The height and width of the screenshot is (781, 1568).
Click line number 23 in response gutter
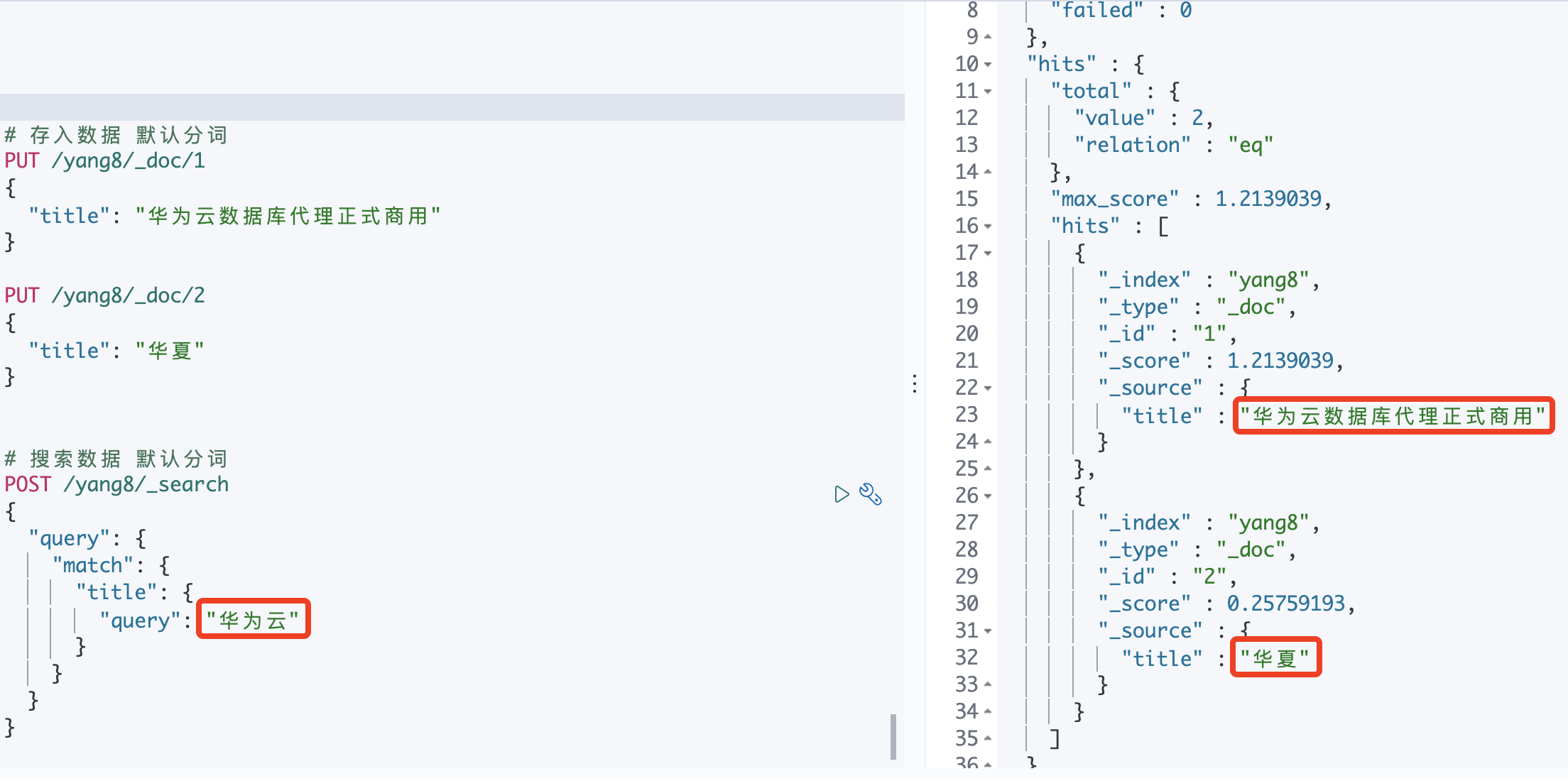tap(967, 415)
